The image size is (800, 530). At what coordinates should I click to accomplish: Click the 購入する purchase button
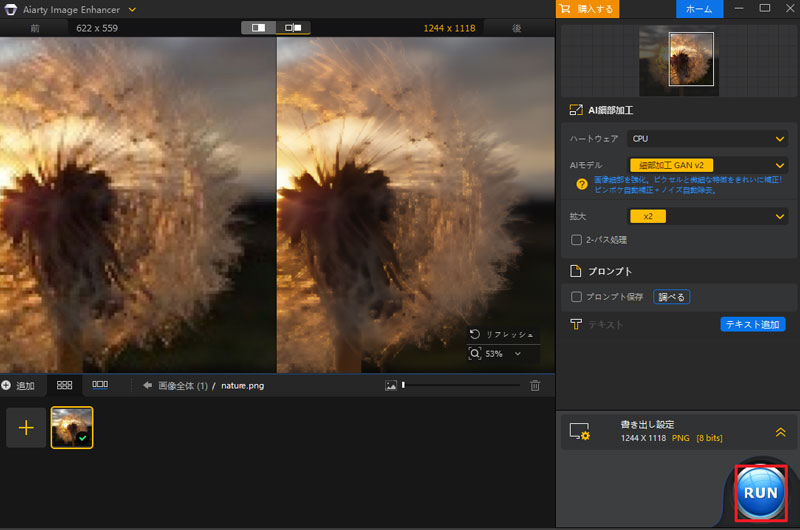[x=589, y=9]
